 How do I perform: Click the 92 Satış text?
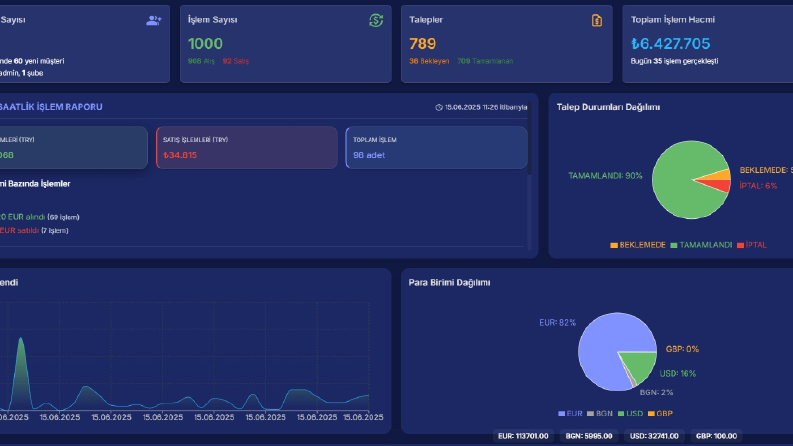236,61
